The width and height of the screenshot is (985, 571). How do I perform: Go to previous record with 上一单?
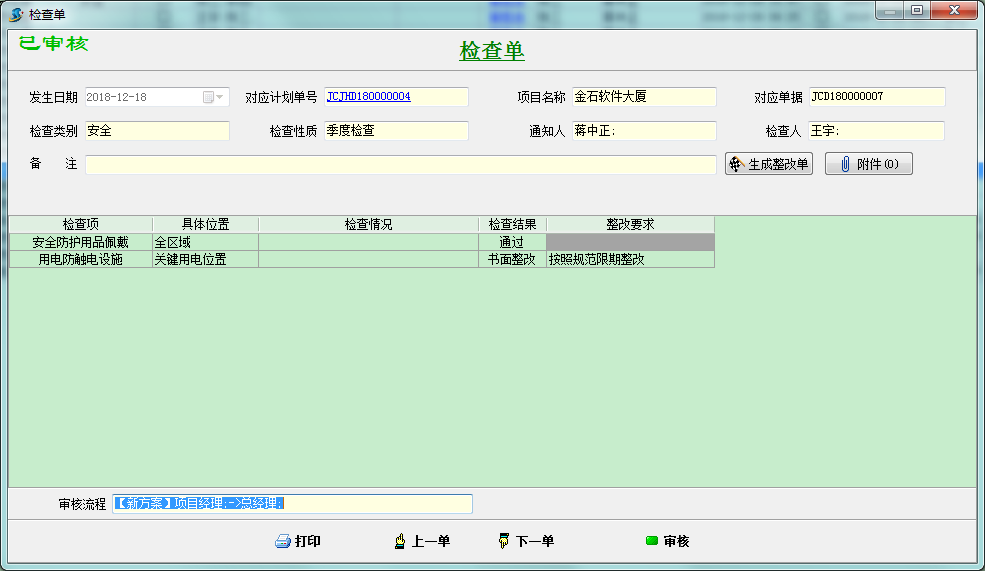[422, 541]
